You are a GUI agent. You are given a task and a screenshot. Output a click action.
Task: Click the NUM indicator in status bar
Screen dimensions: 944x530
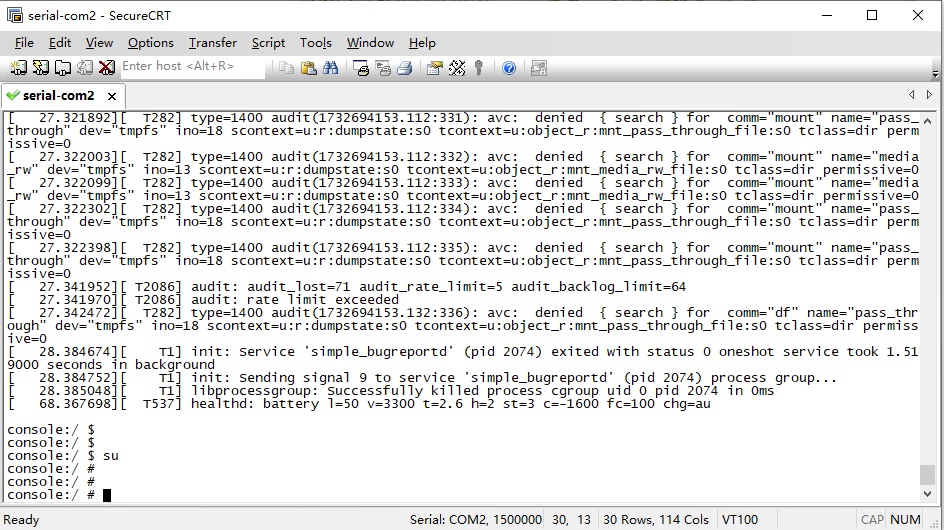905,520
